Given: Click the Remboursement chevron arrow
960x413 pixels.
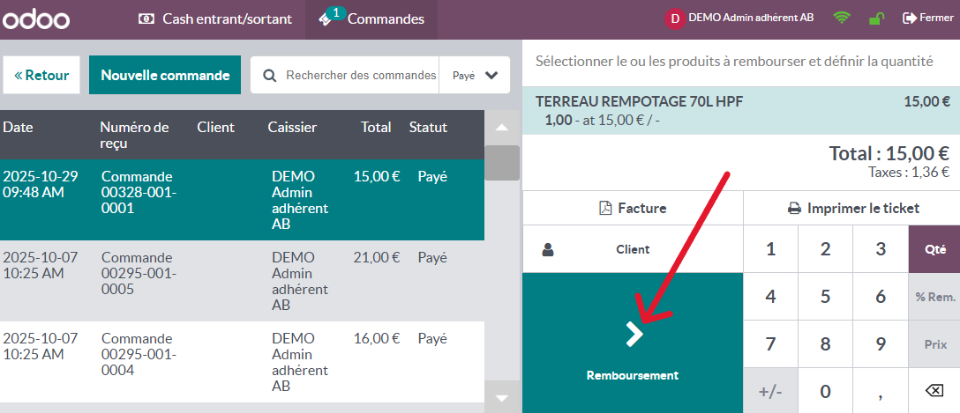Looking at the screenshot, I should click(x=633, y=335).
